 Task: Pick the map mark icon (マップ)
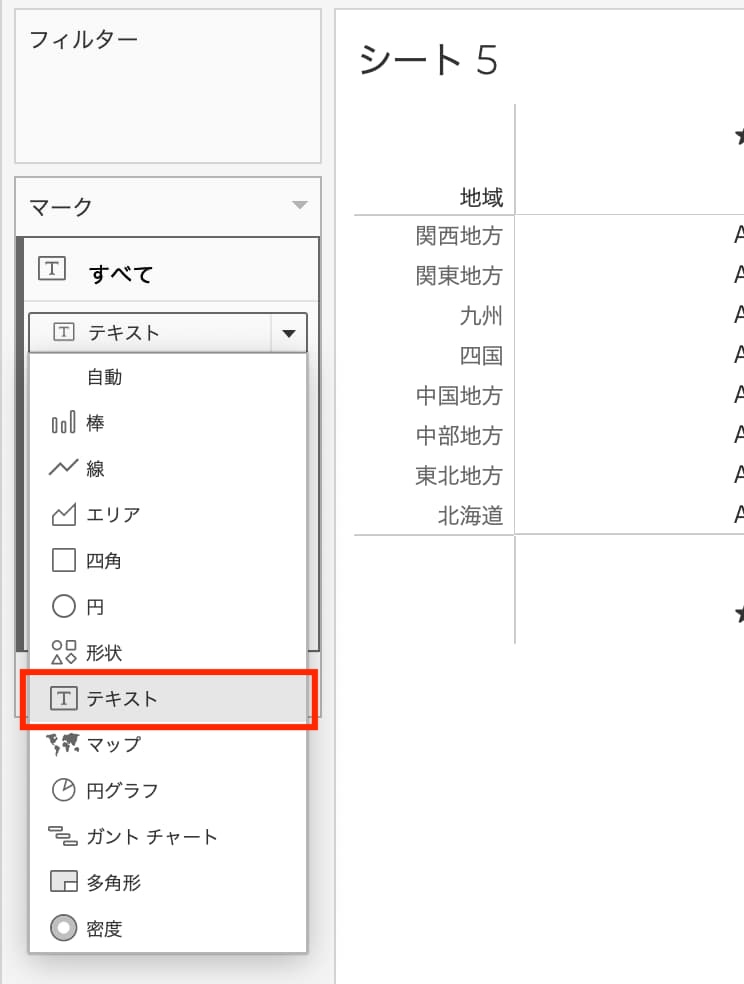pos(64,744)
